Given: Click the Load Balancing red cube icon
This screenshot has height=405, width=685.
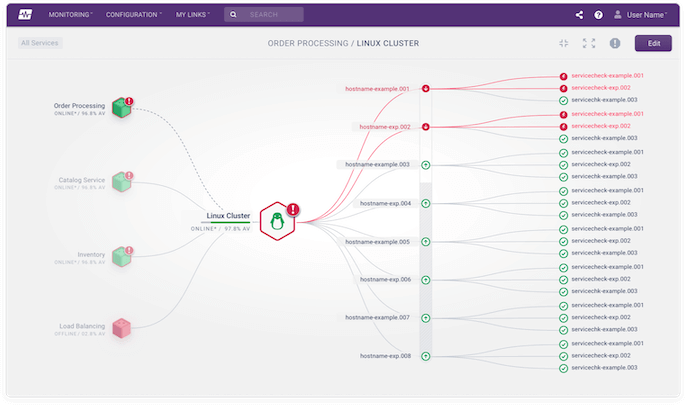Looking at the screenshot, I should 121,327.
